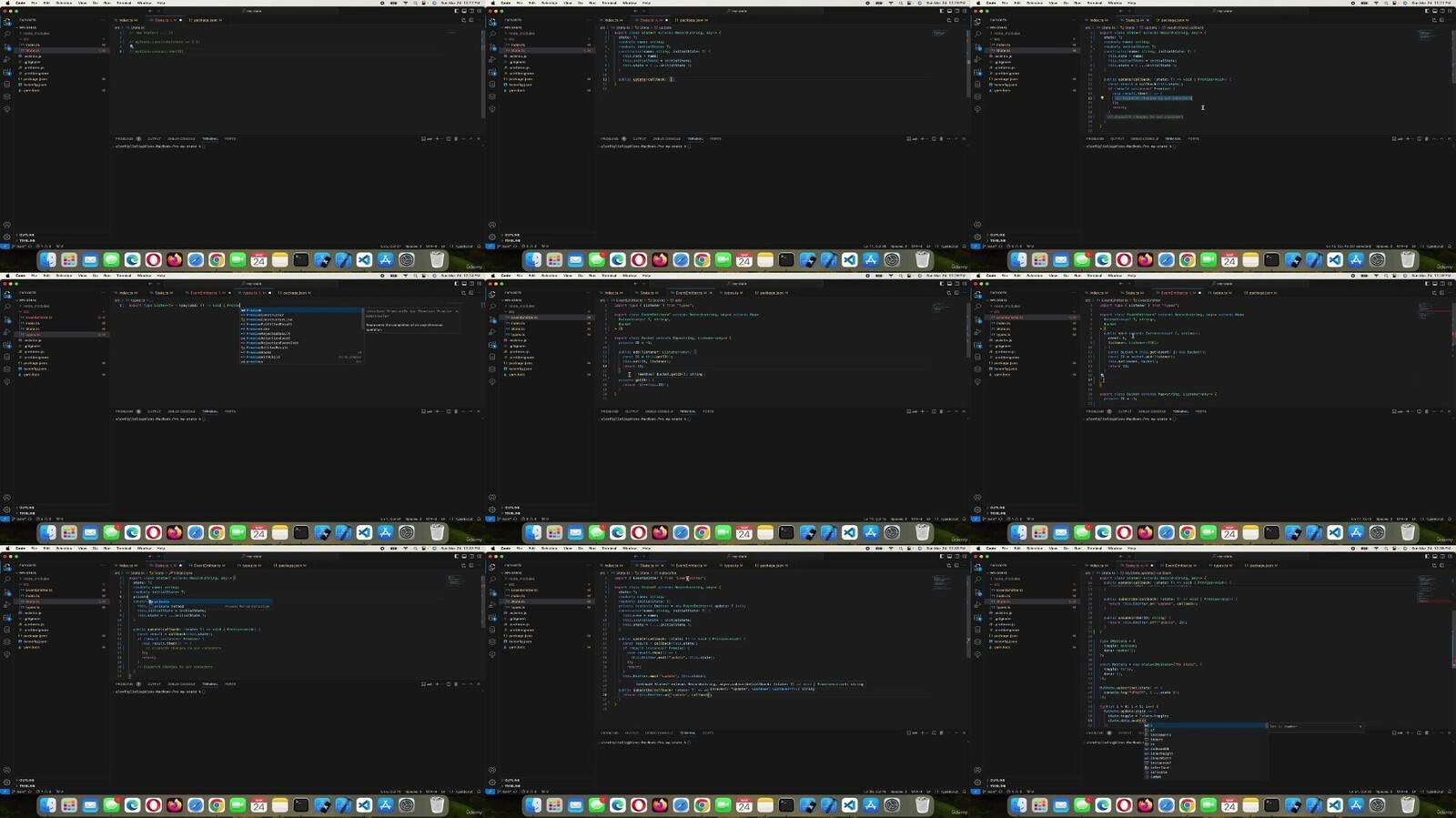Toggle panel visibility in center window
This screenshot has height=818, width=1456.
click(x=949, y=283)
